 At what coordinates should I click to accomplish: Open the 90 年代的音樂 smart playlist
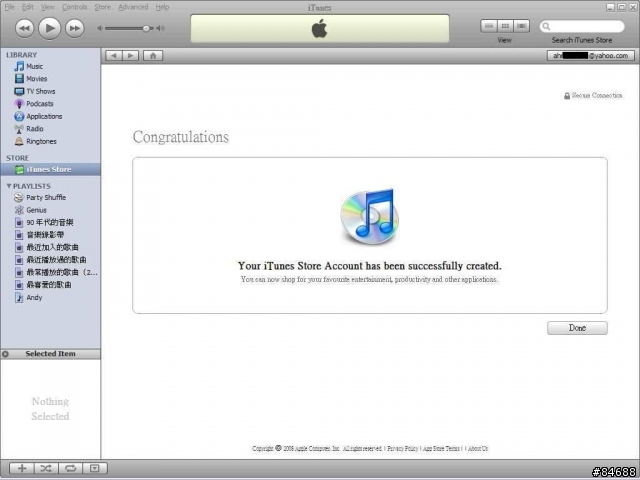pyautogui.click(x=51, y=222)
